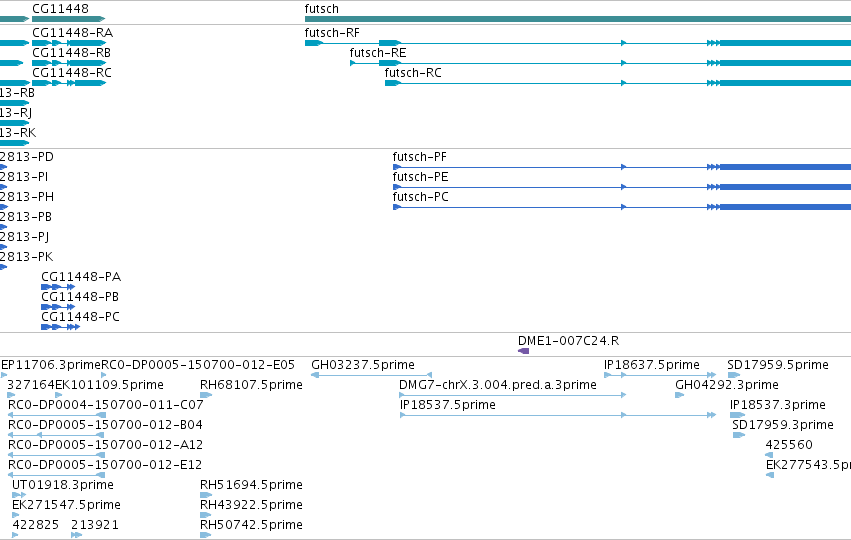The image size is (851, 540).
Task: Click the IP18537.3prime EST label
Action: click(x=778, y=405)
